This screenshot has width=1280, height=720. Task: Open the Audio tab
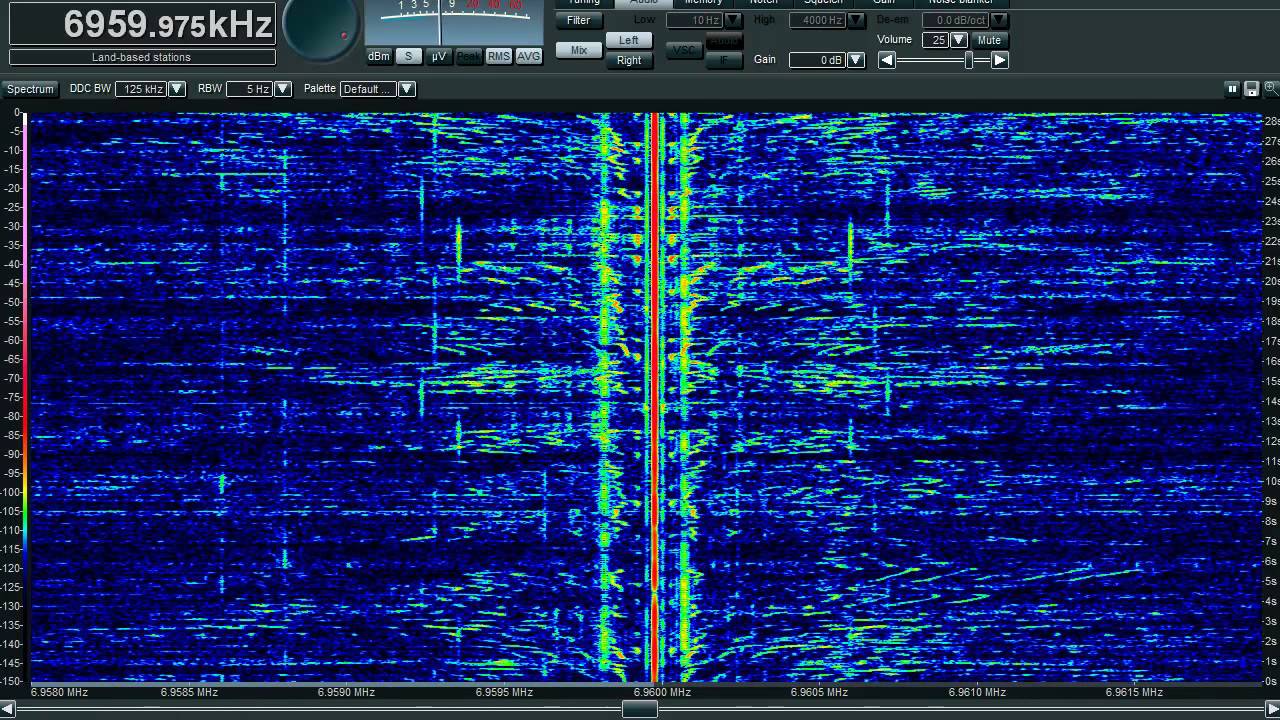pos(643,2)
